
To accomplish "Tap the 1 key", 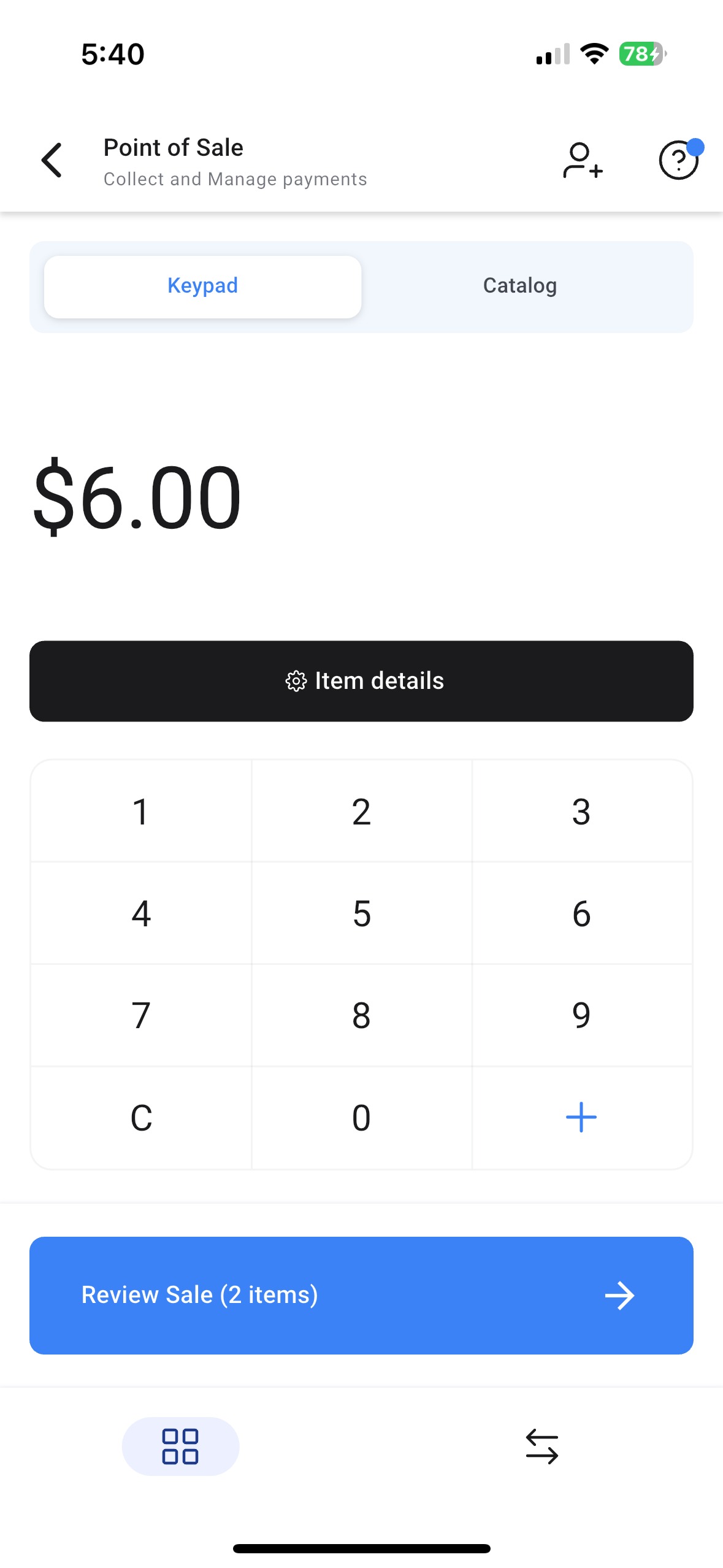I will click(x=141, y=811).
